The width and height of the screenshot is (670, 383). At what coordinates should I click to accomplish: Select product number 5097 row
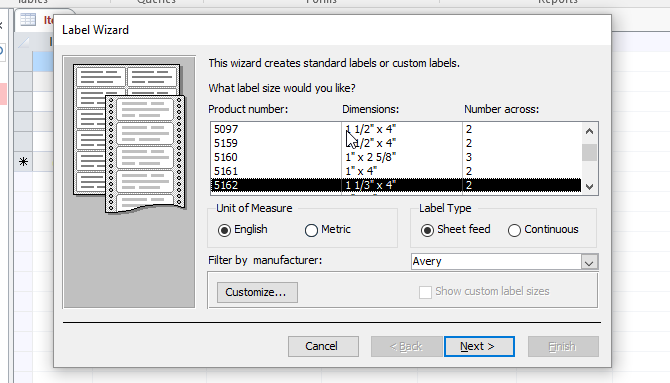point(396,129)
